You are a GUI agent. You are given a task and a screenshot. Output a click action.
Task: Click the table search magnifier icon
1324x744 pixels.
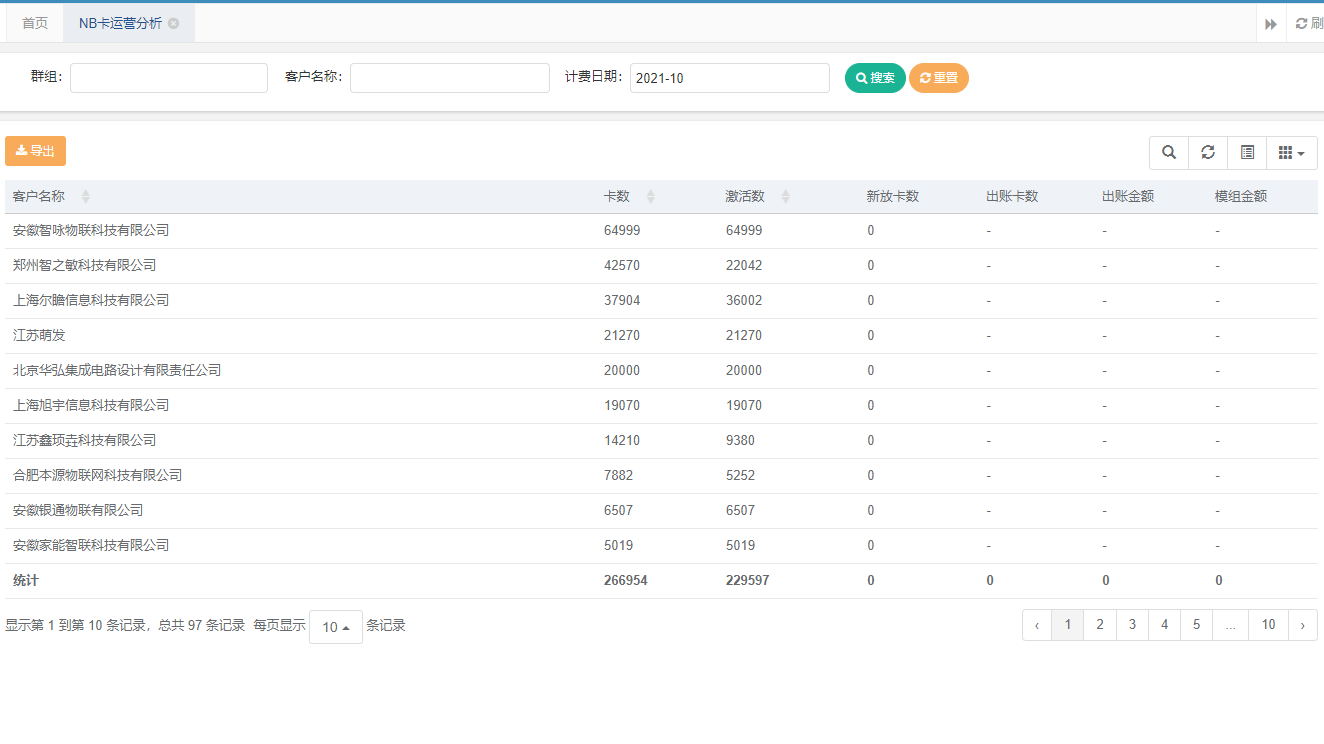click(1169, 152)
